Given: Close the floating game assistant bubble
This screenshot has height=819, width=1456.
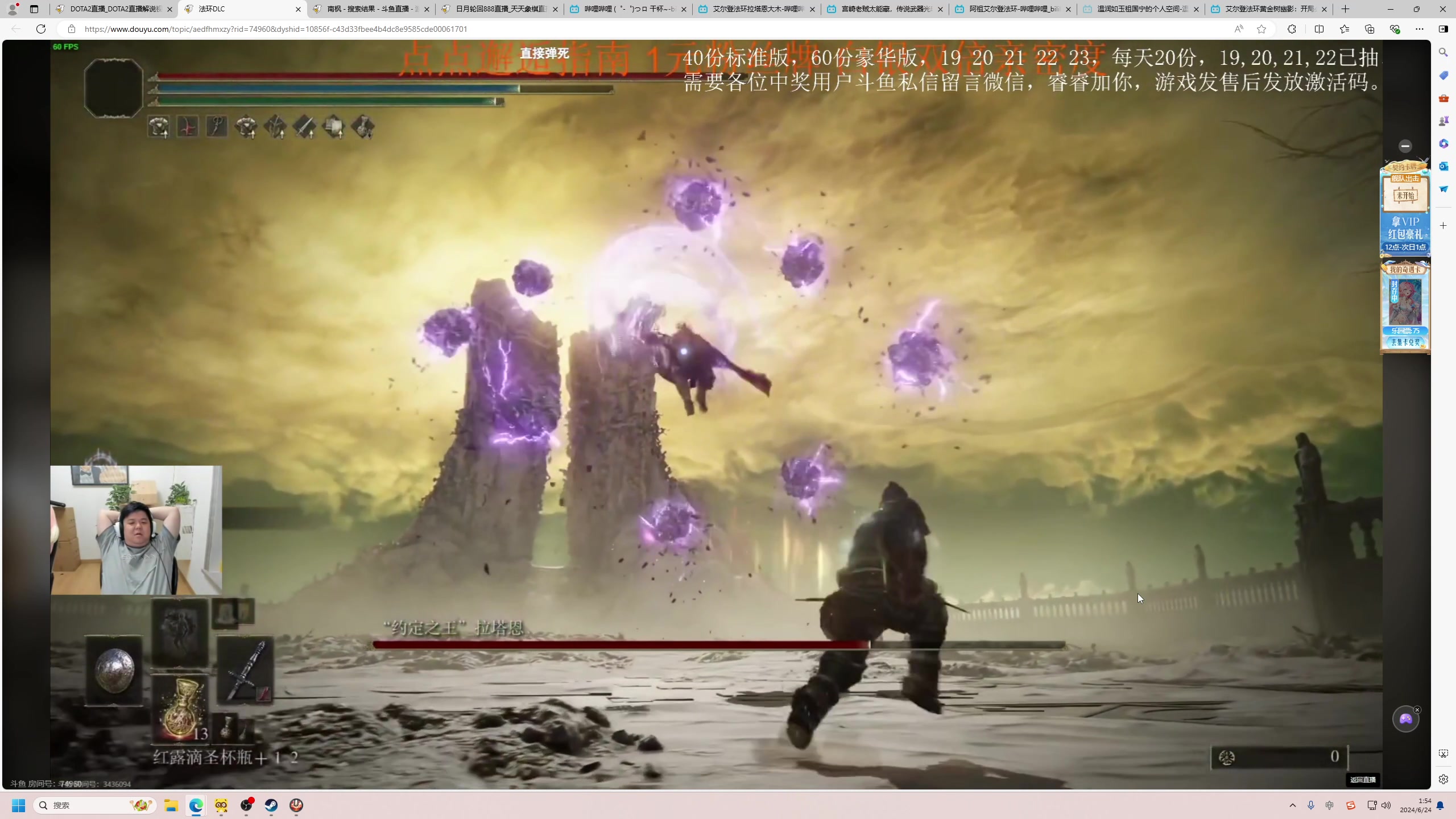Looking at the screenshot, I should [x=1417, y=710].
